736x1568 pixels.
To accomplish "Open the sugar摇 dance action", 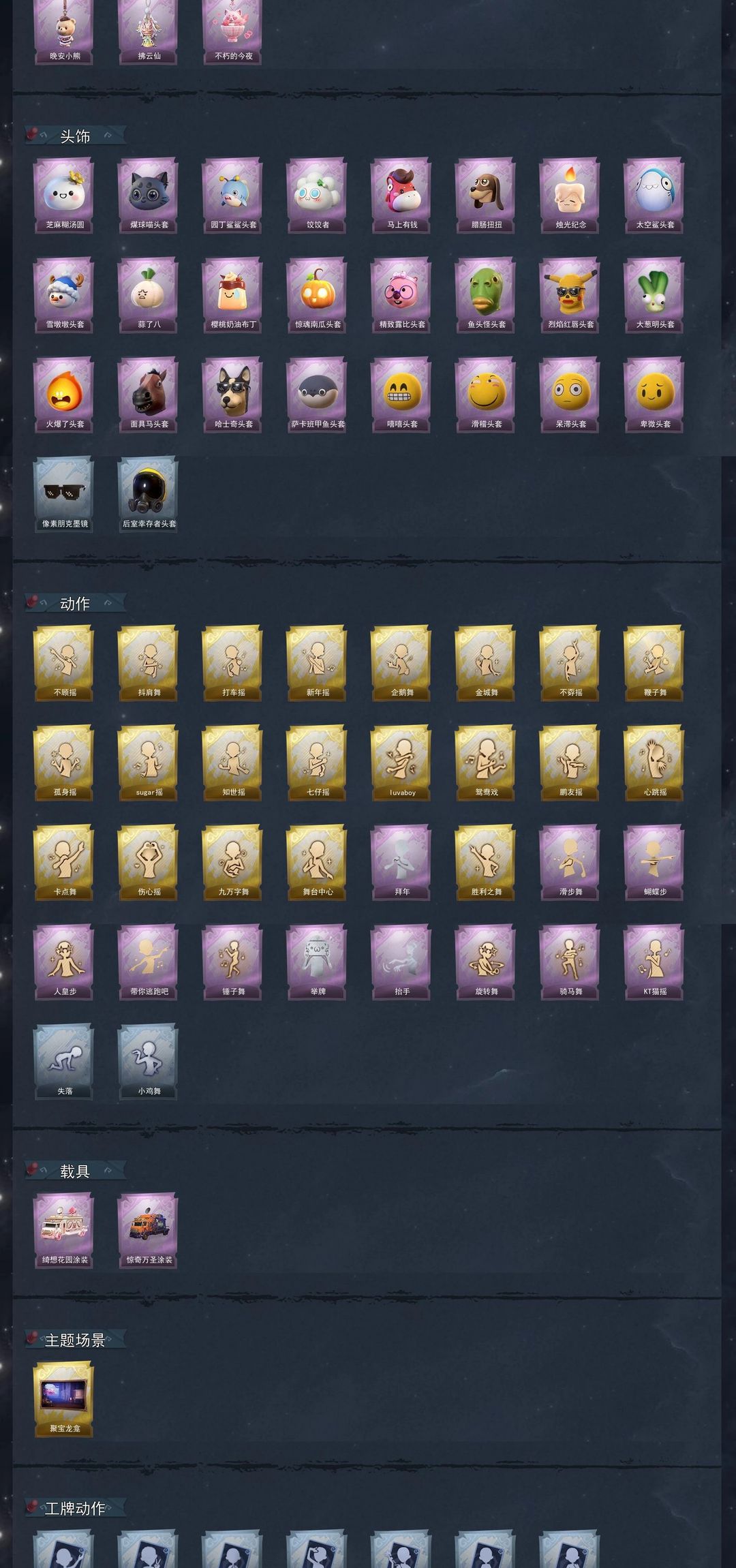I will 148,763.
